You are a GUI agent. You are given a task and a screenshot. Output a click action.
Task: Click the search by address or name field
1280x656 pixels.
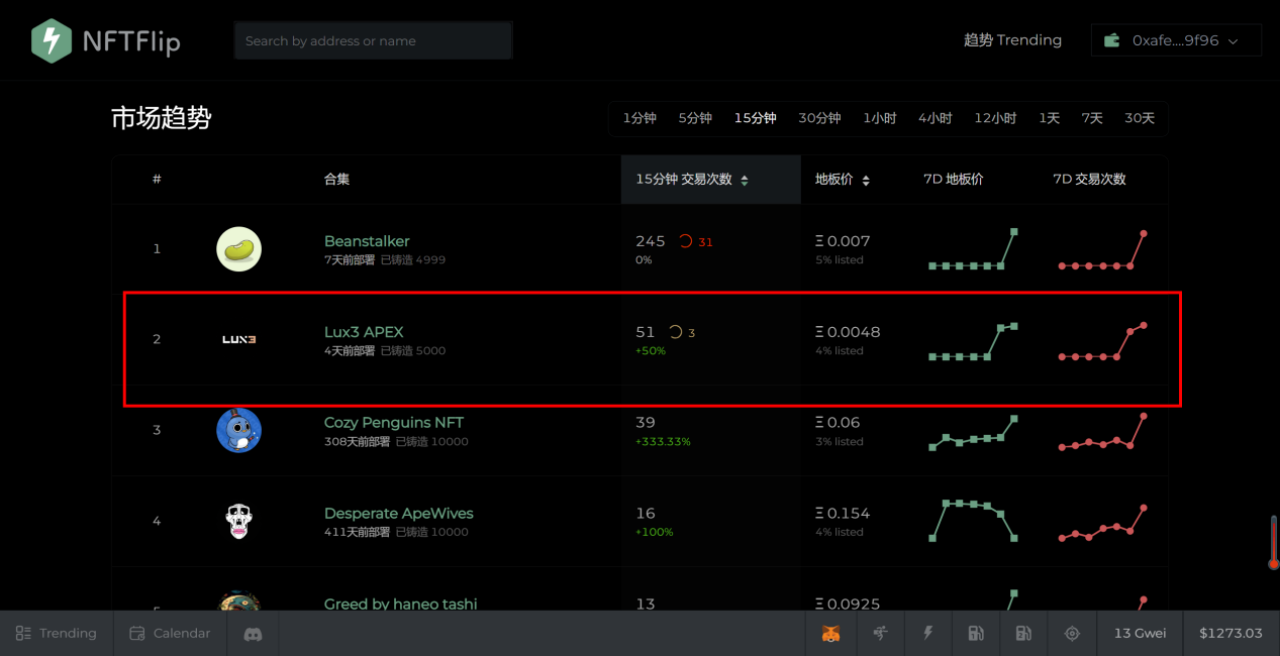[x=373, y=41]
